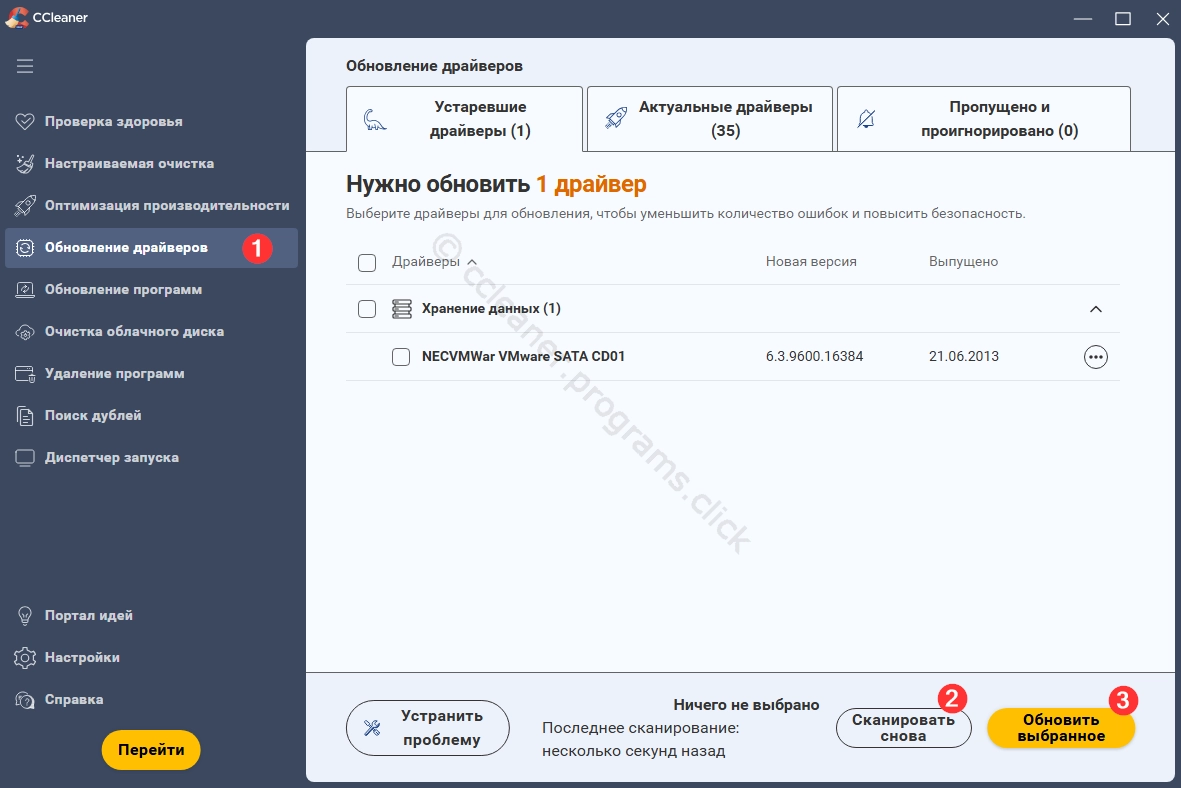Click the Поиск дублей sidebar icon
Screen dimensions: 1181x788
coord(25,416)
